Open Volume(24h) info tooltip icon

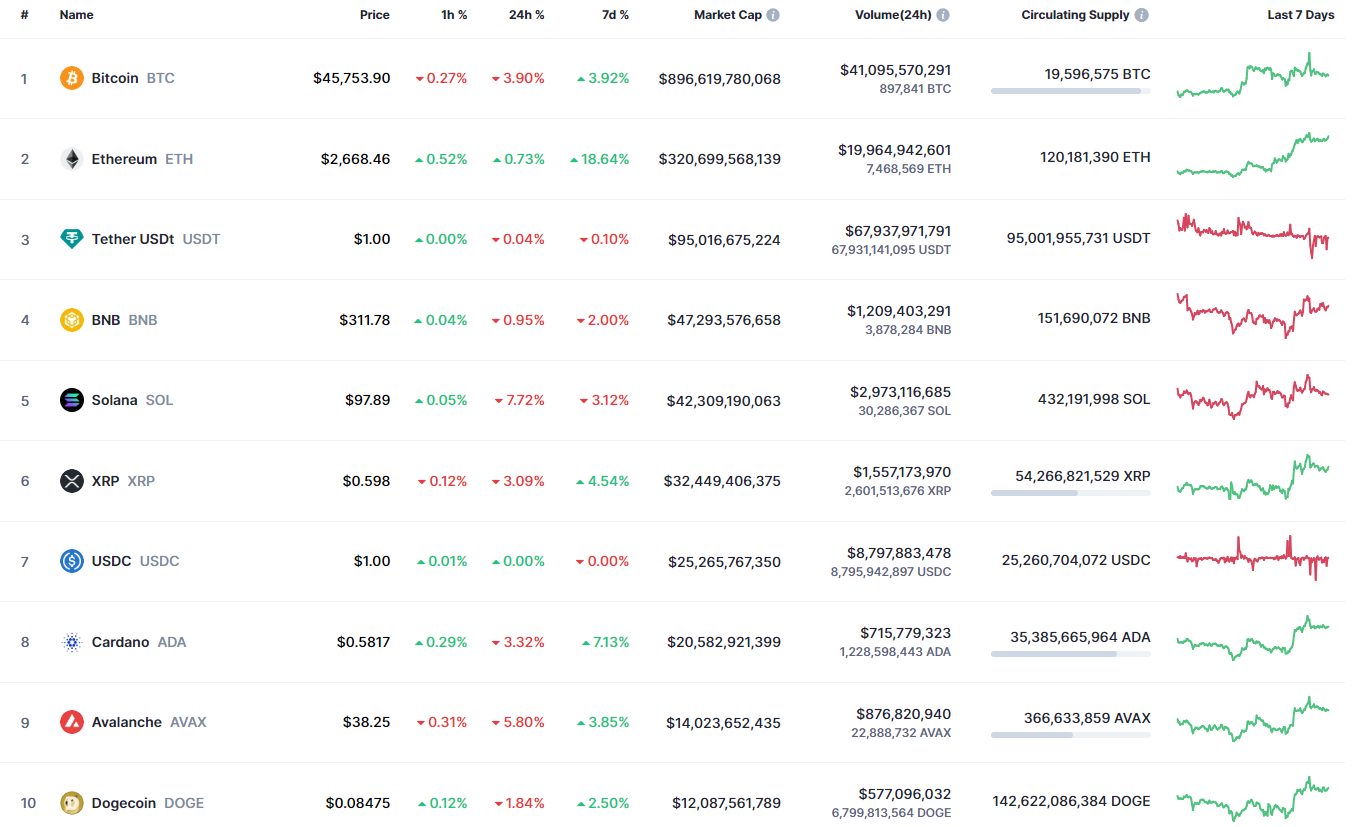coord(943,16)
